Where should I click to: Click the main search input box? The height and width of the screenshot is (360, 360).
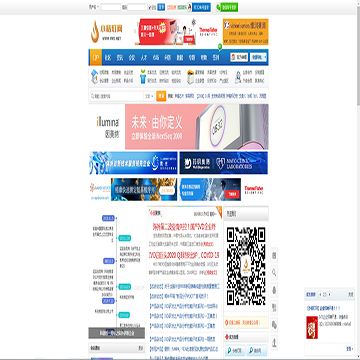pos(117,96)
